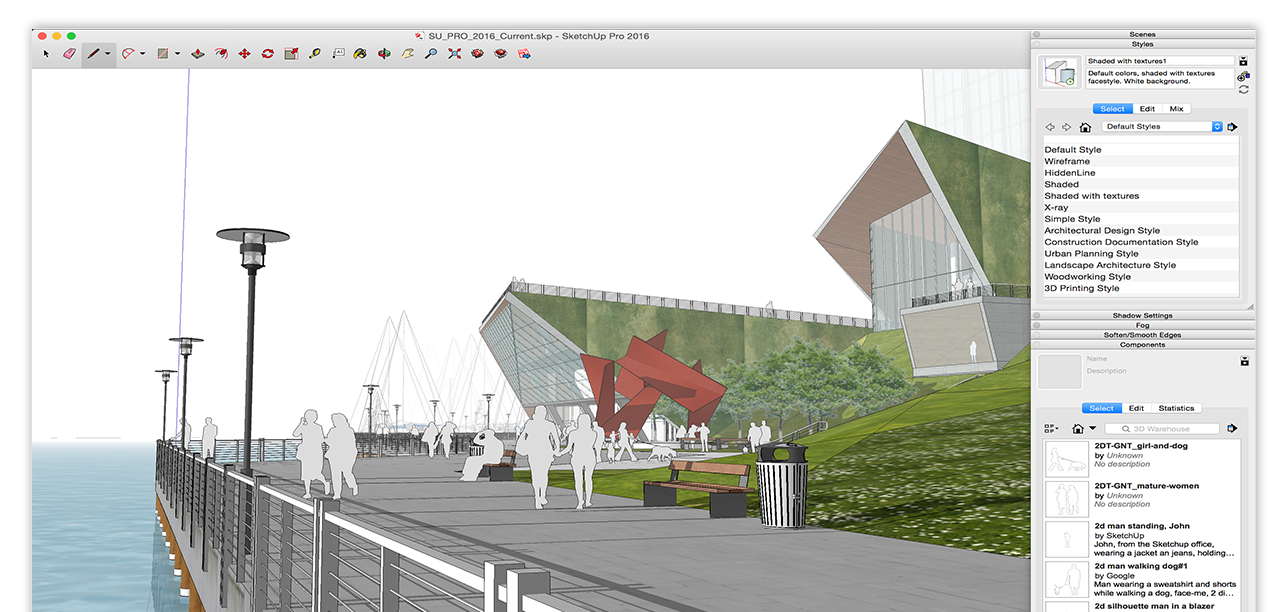Open the Styles Select tab
Image resolution: width=1280 pixels, height=612 pixels.
click(x=1113, y=109)
